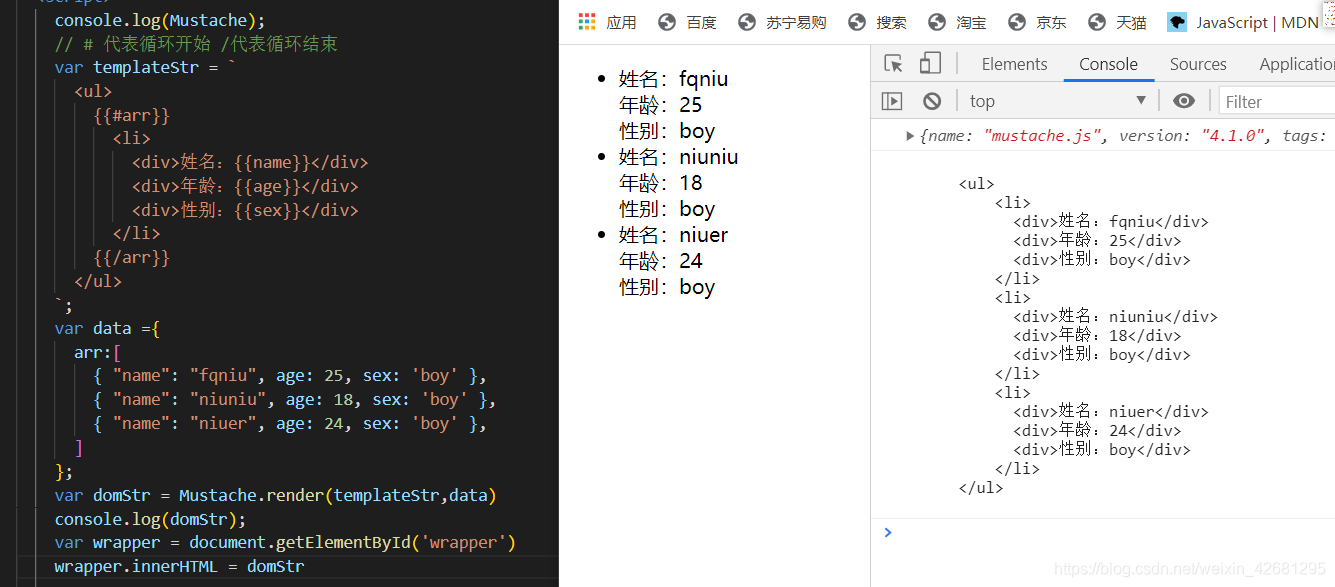Click the var data line in editor
Viewport: 1335px width, 587px height.
point(107,328)
